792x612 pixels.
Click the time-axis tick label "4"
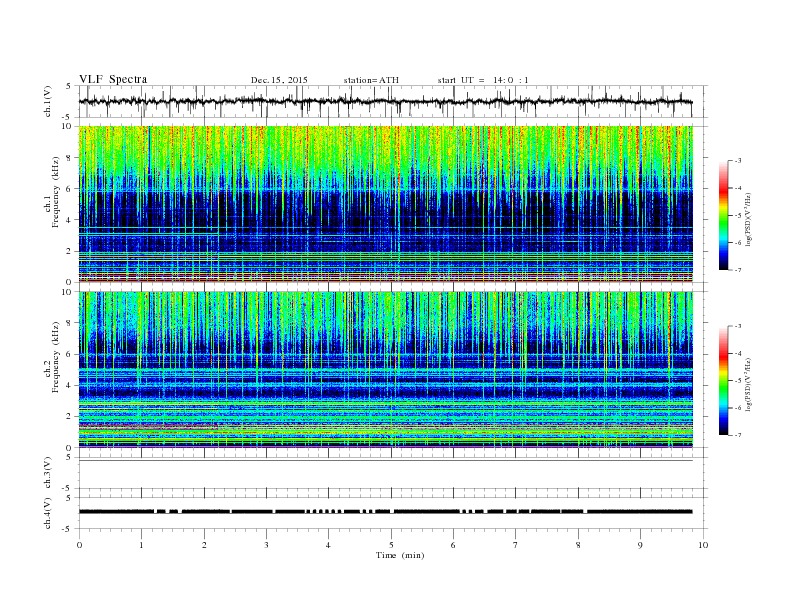[x=328, y=545]
